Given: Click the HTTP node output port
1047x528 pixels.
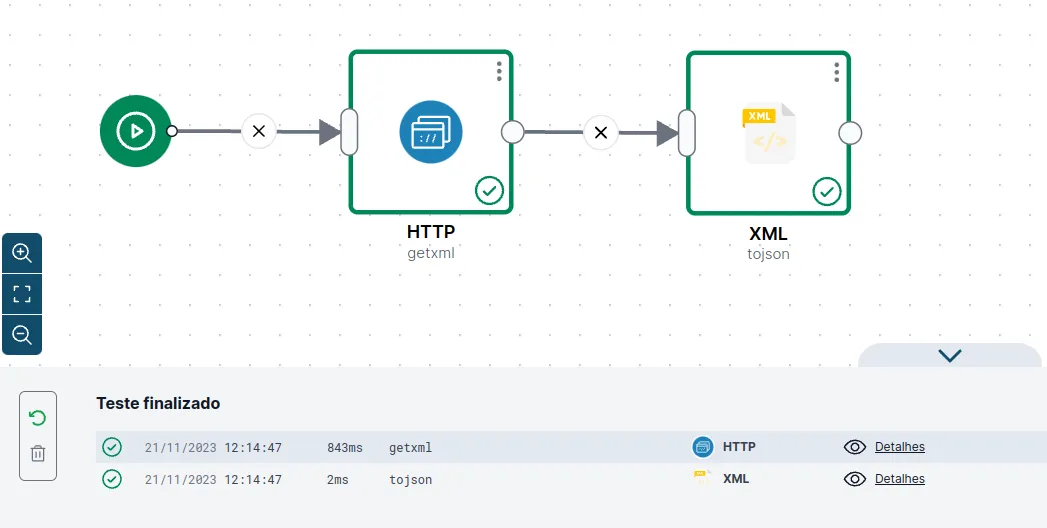Looking at the screenshot, I should coord(513,131).
